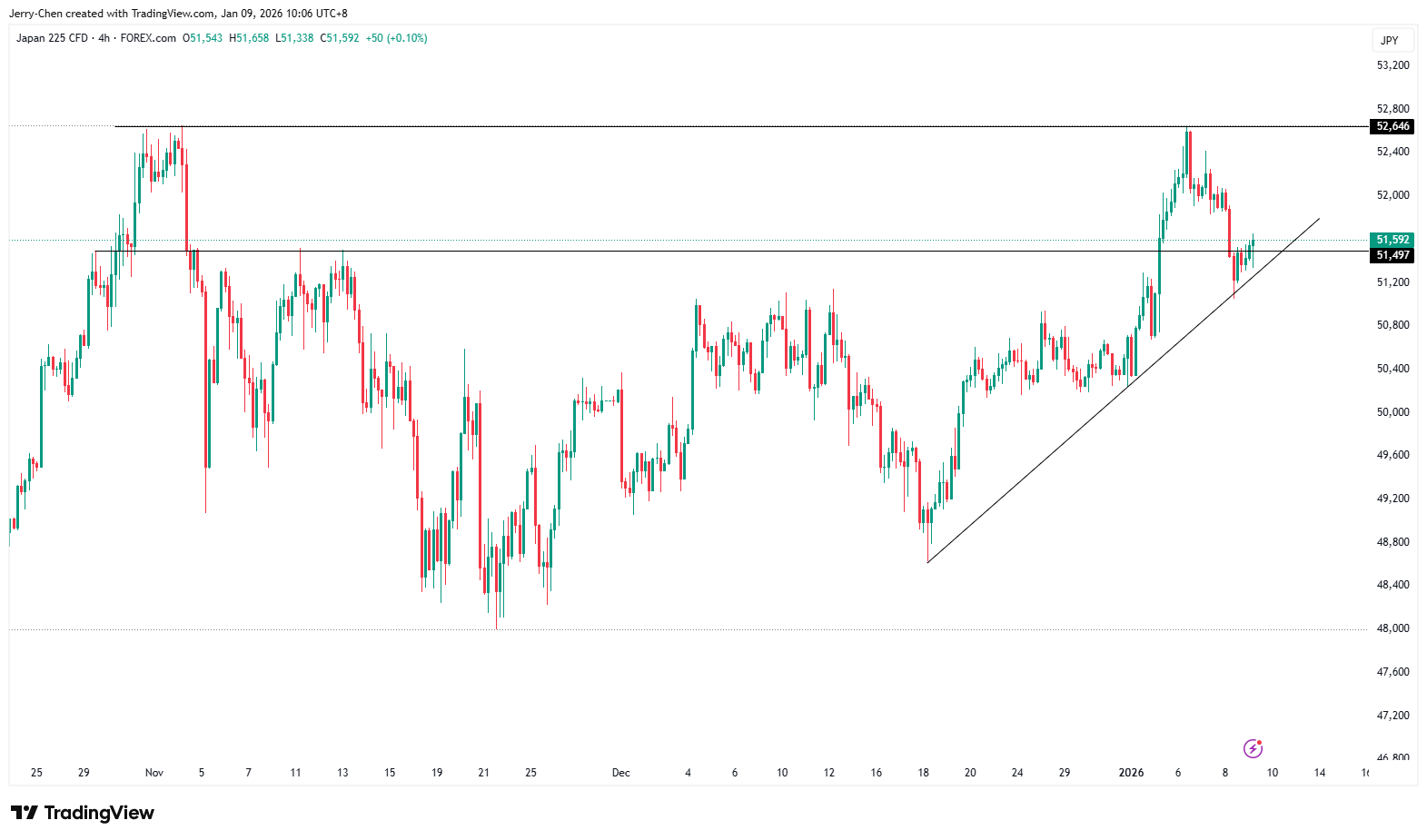The image size is (1427, 840).
Task: Click the 2026 label on time axis
Action: point(1131,773)
